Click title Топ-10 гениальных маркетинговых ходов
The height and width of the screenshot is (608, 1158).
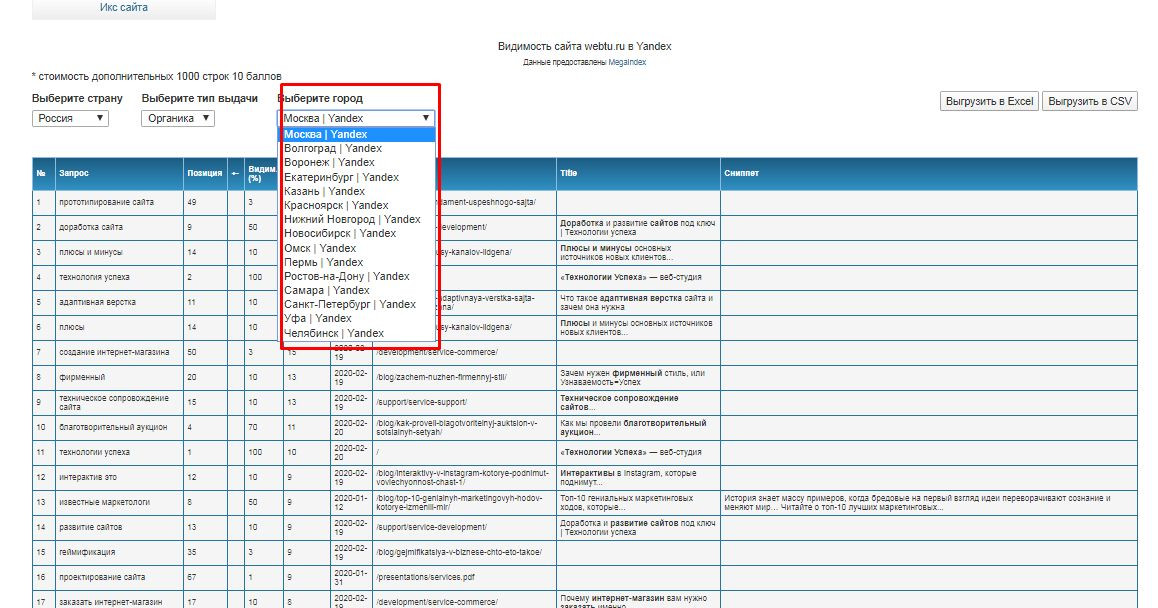(626, 502)
